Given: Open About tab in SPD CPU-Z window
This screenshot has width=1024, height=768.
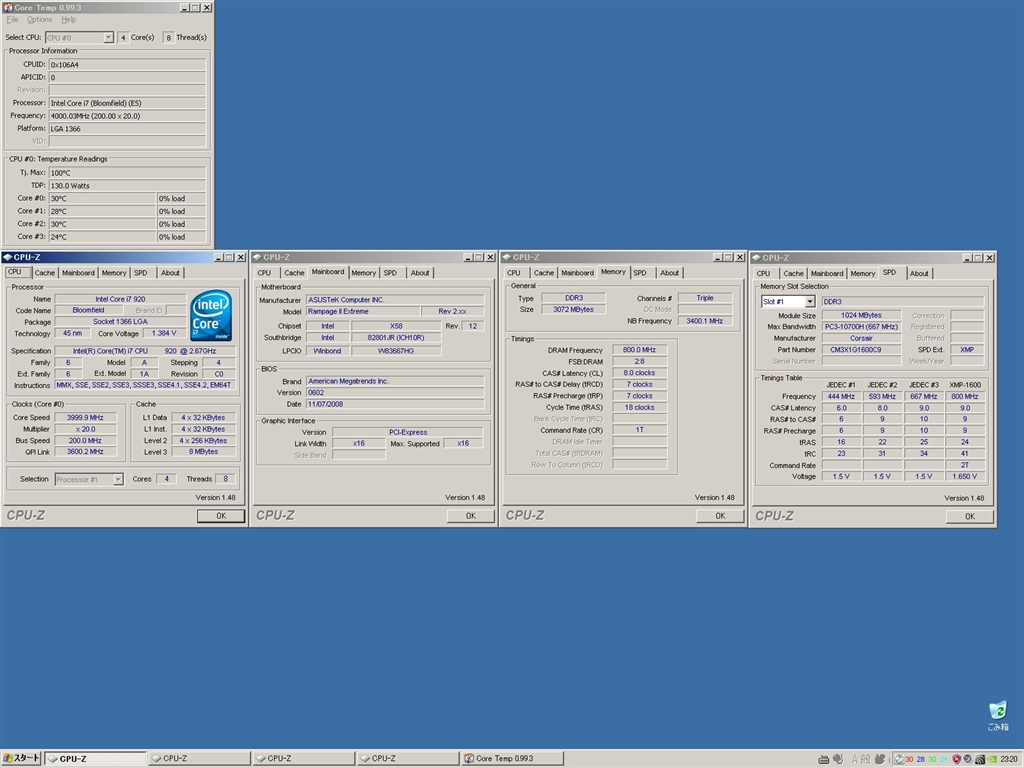Looking at the screenshot, I should point(919,273).
